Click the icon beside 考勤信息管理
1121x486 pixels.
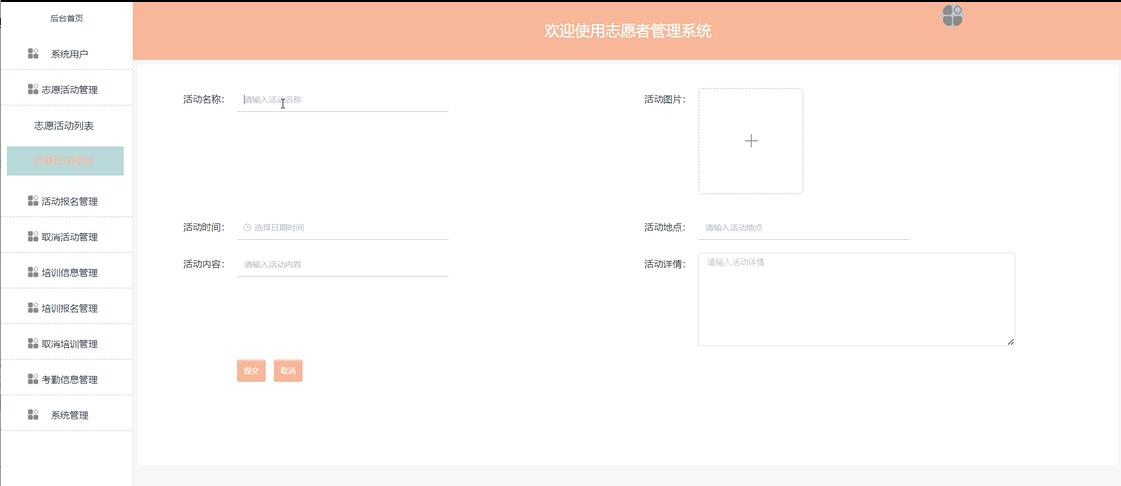pos(33,380)
